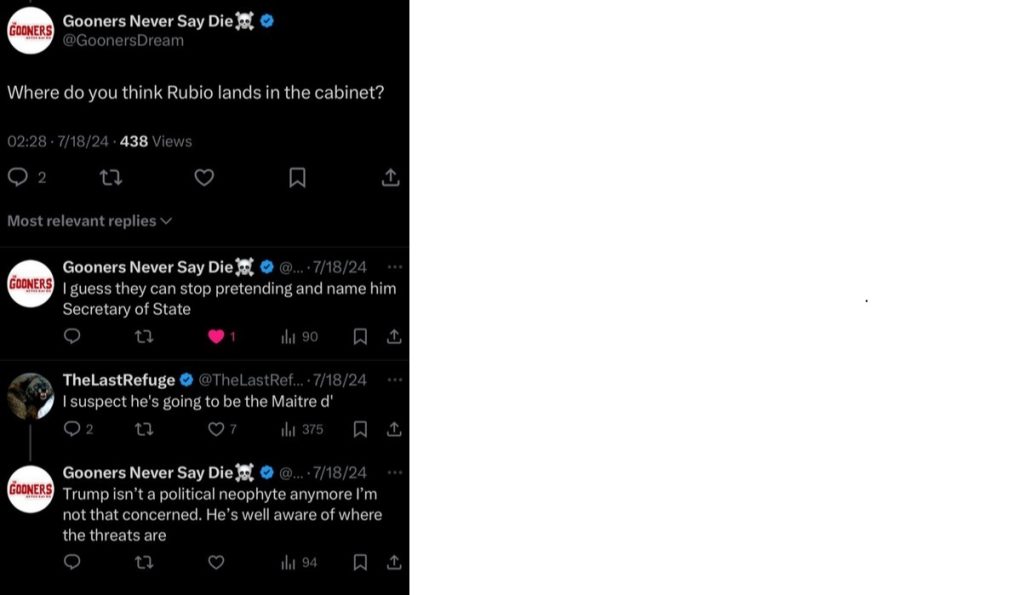This screenshot has width=1024, height=595.
Task: Repost TheLastRefuge's Maitre d' reply
Action: click(144, 429)
